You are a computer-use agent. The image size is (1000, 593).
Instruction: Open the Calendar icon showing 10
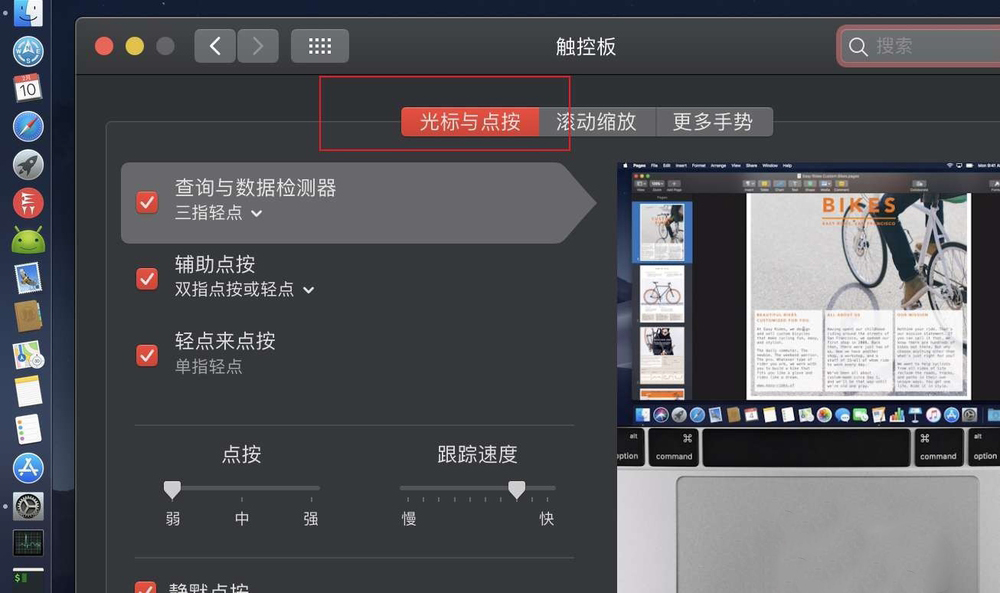pyautogui.click(x=28, y=88)
